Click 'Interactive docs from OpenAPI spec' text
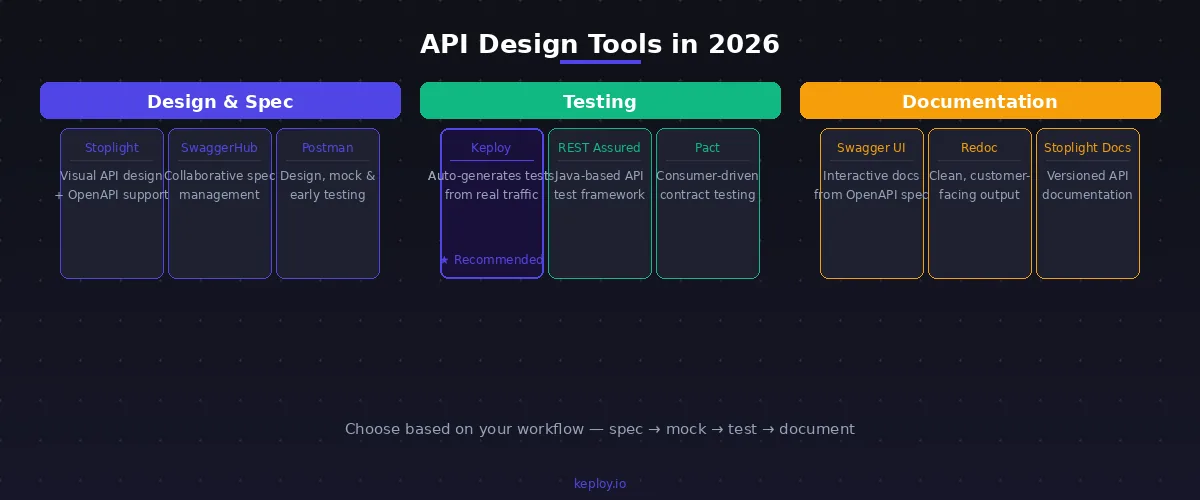This screenshot has width=1200, height=500. click(872, 185)
